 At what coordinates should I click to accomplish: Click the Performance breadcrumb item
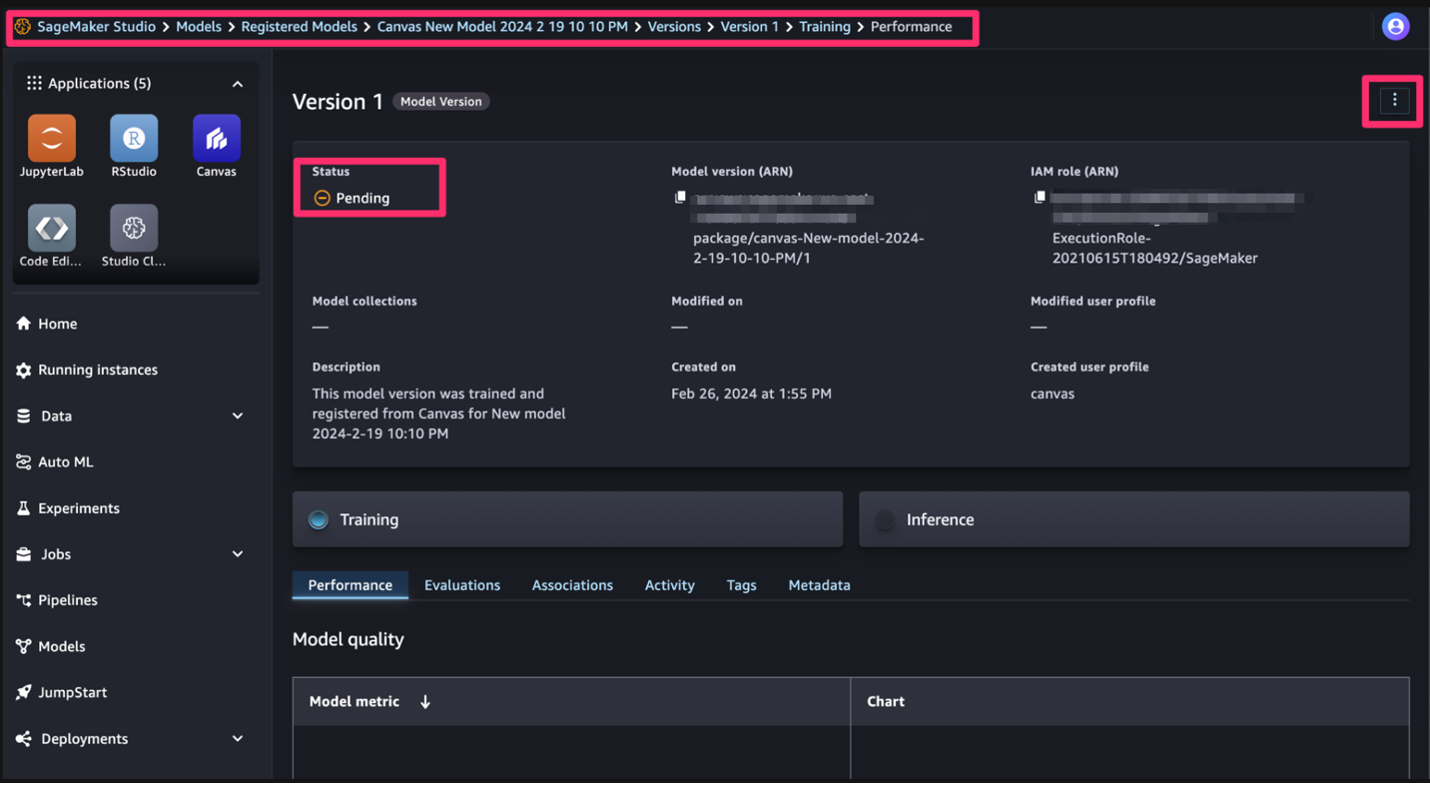[x=911, y=27]
